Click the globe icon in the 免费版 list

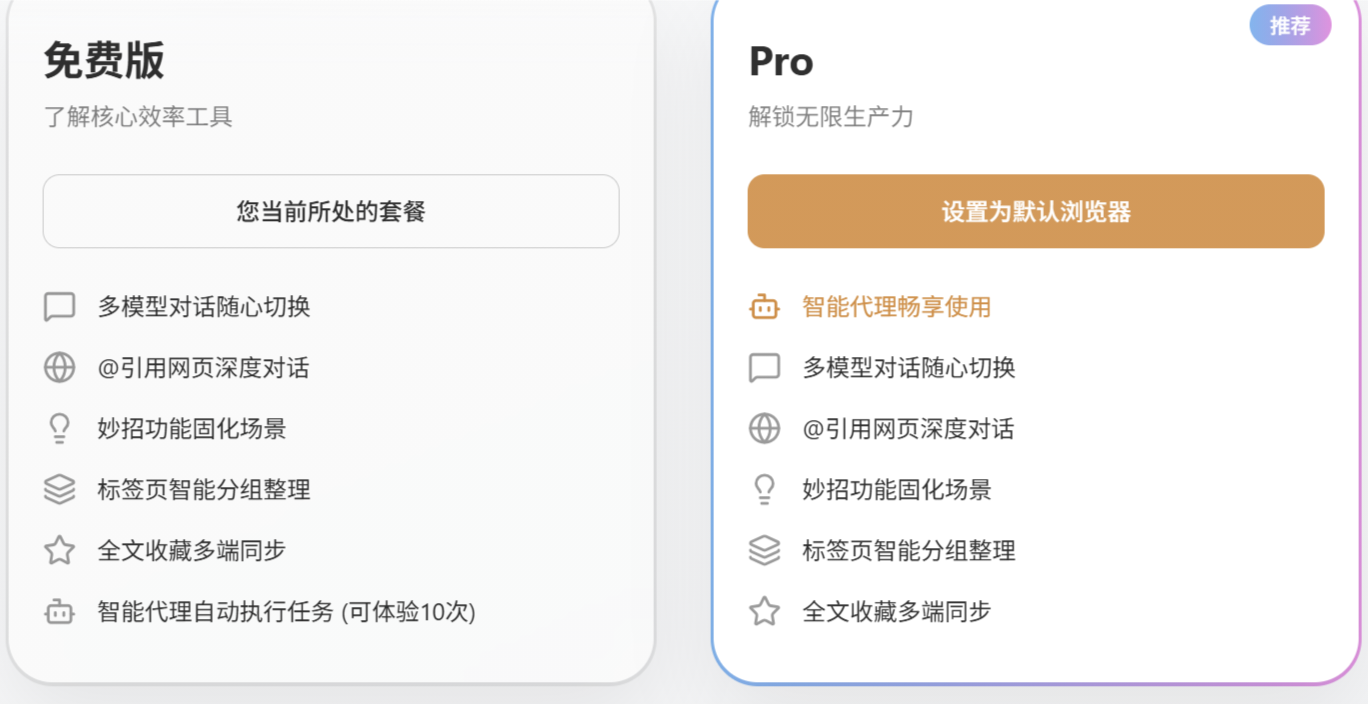[x=60, y=368]
